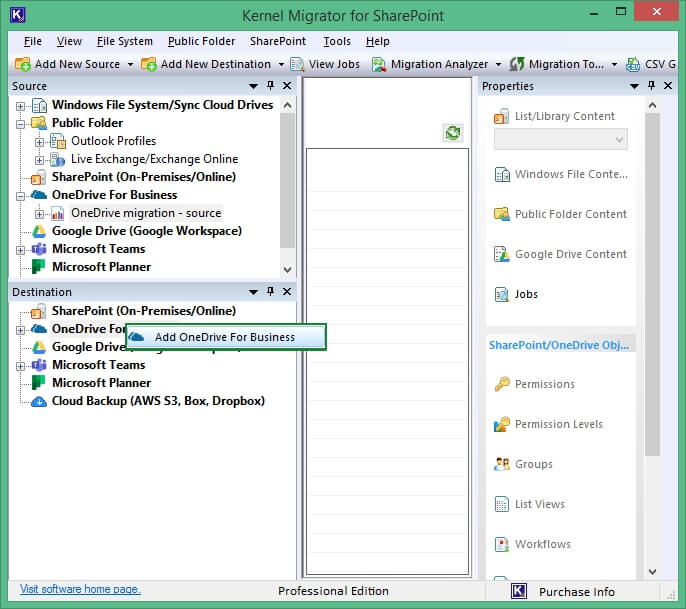686x609 pixels.
Task: Select the Jobs icon in Properties
Action: (x=502, y=294)
